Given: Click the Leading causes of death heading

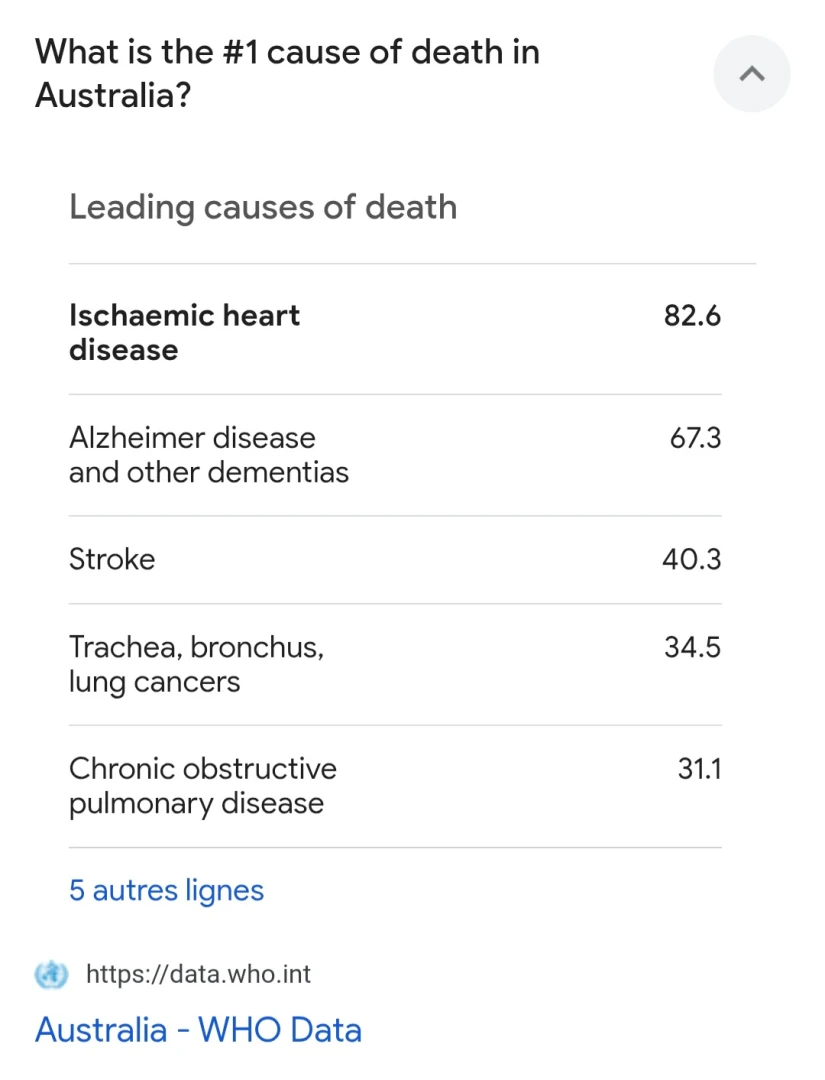Looking at the screenshot, I should (x=263, y=207).
